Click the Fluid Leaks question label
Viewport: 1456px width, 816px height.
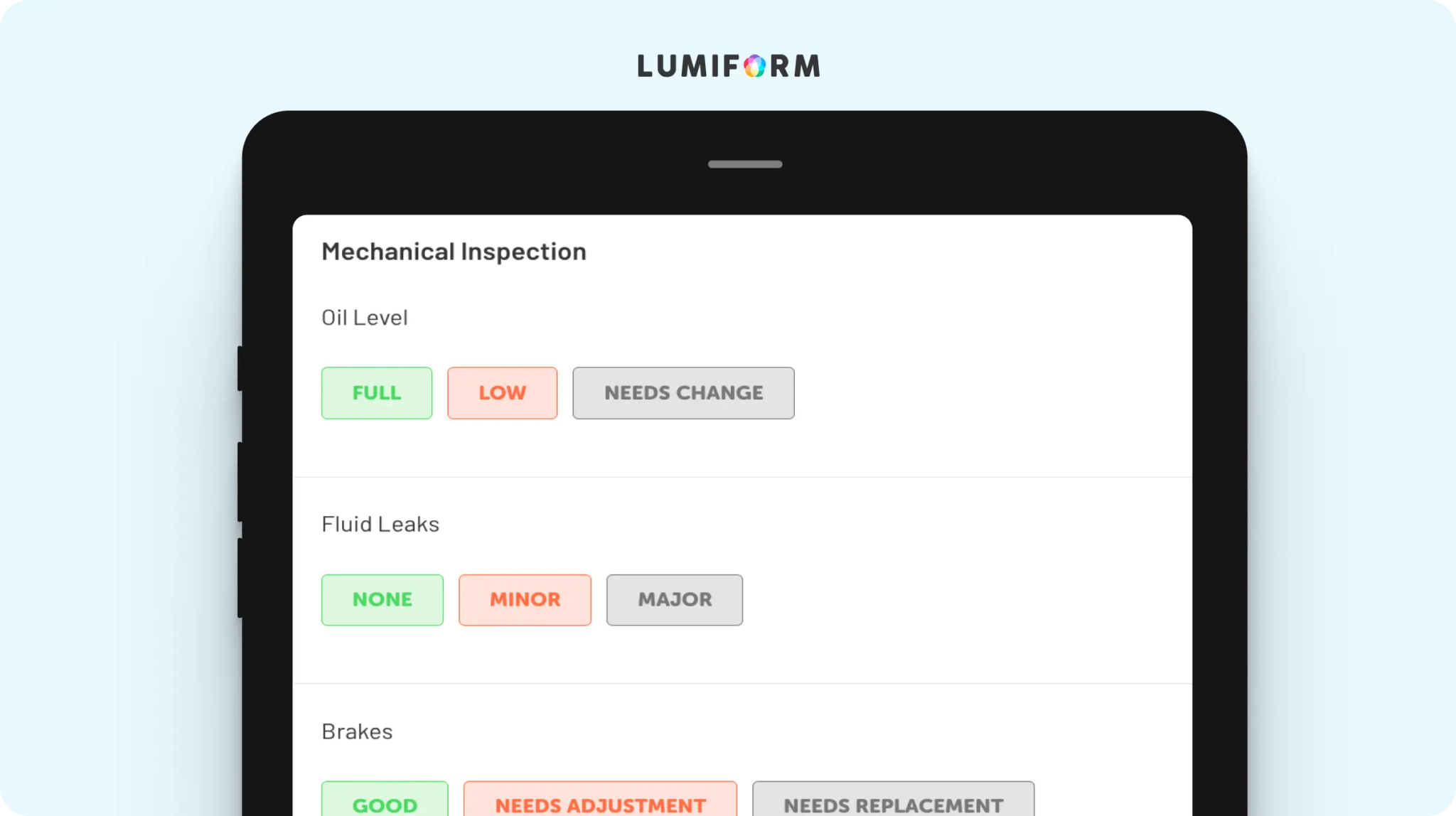click(380, 525)
